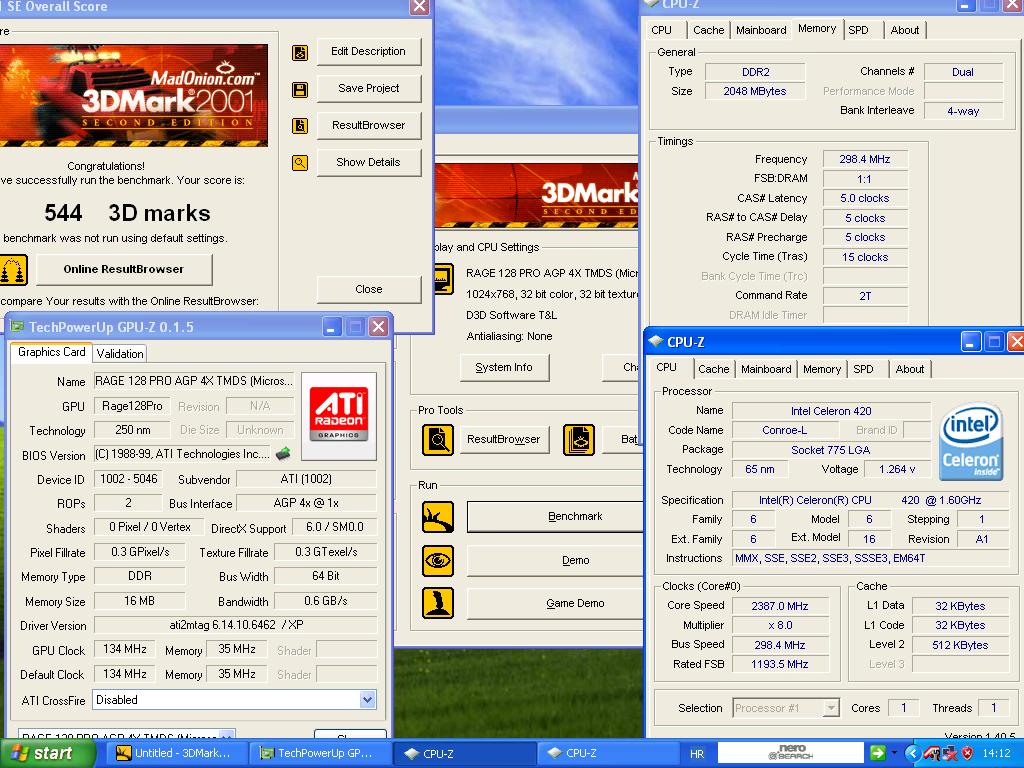Open the GPU selector dropdown at GPU-Z bottom
The height and width of the screenshot is (768, 1024).
click(x=227, y=735)
